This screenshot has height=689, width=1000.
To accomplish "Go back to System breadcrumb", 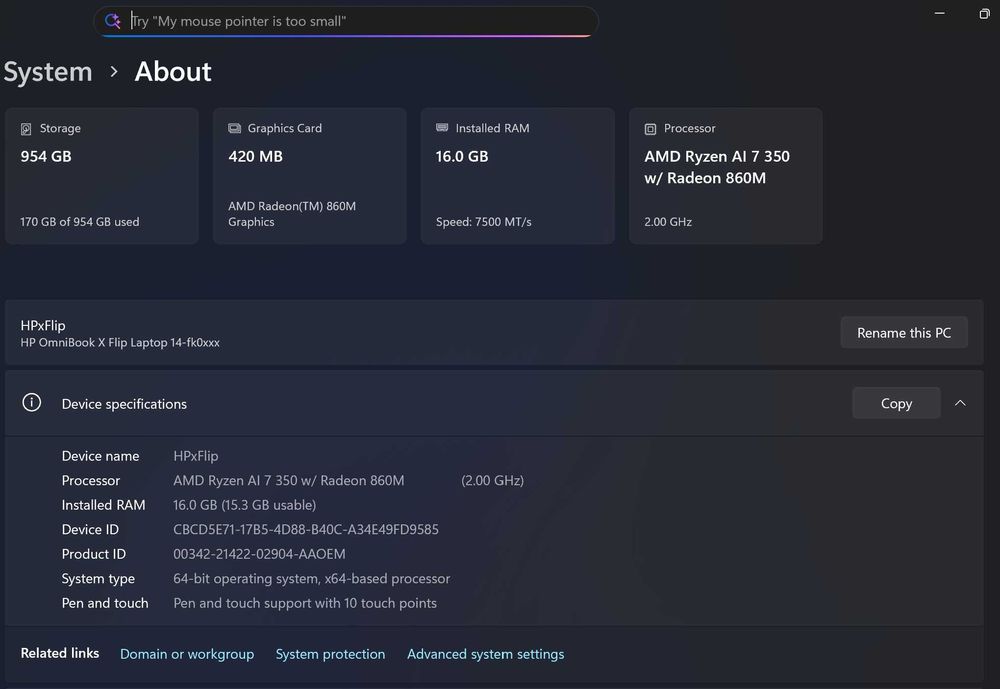I will tap(48, 71).
